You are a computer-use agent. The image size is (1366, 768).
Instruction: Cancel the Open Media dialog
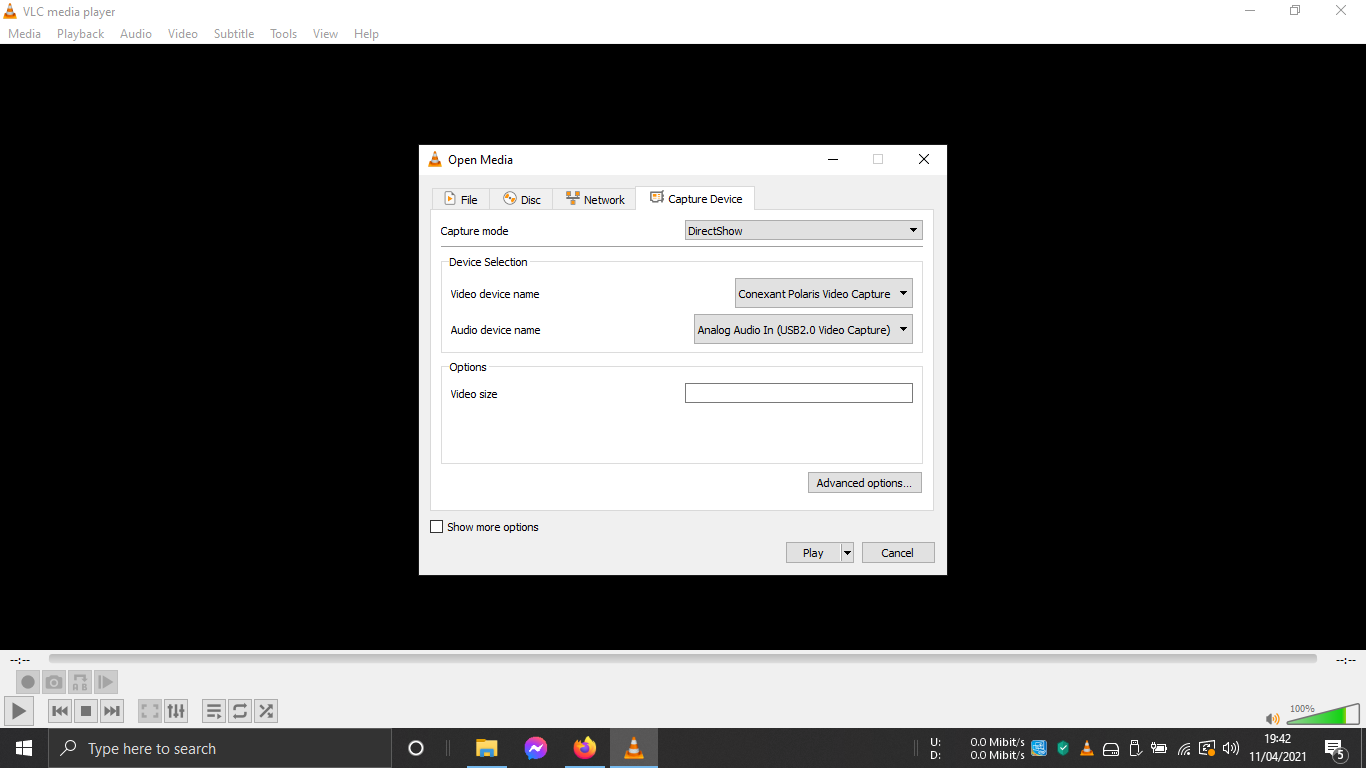click(897, 552)
